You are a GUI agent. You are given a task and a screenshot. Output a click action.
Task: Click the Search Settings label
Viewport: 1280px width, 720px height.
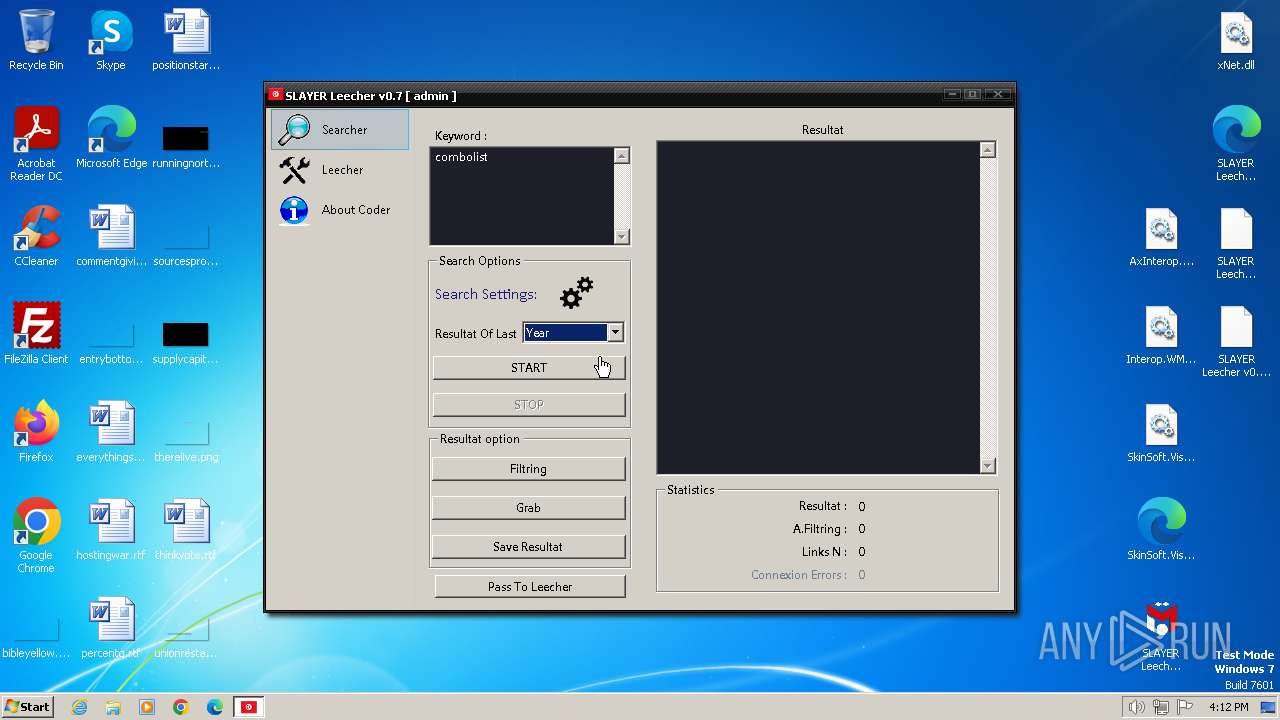coord(486,294)
